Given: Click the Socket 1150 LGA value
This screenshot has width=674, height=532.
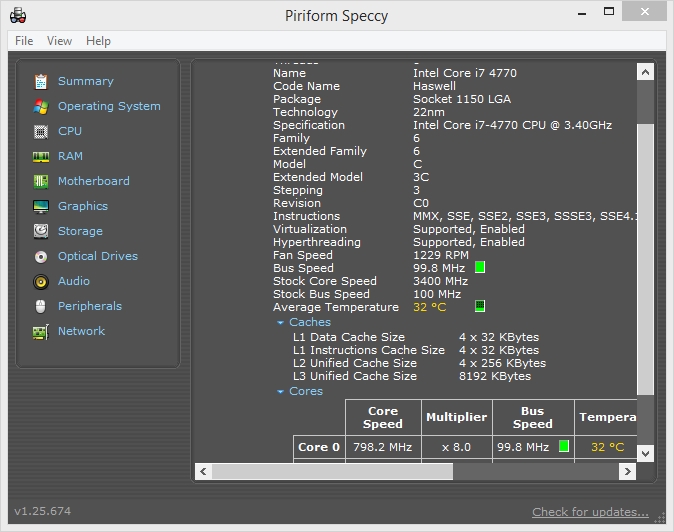Looking at the screenshot, I should [x=462, y=99].
